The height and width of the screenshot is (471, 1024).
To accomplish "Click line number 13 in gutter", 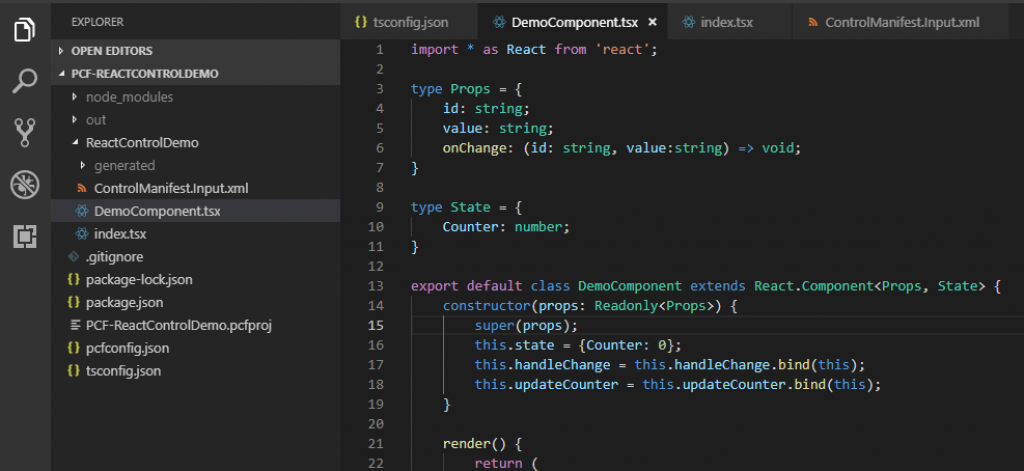I will 376,286.
